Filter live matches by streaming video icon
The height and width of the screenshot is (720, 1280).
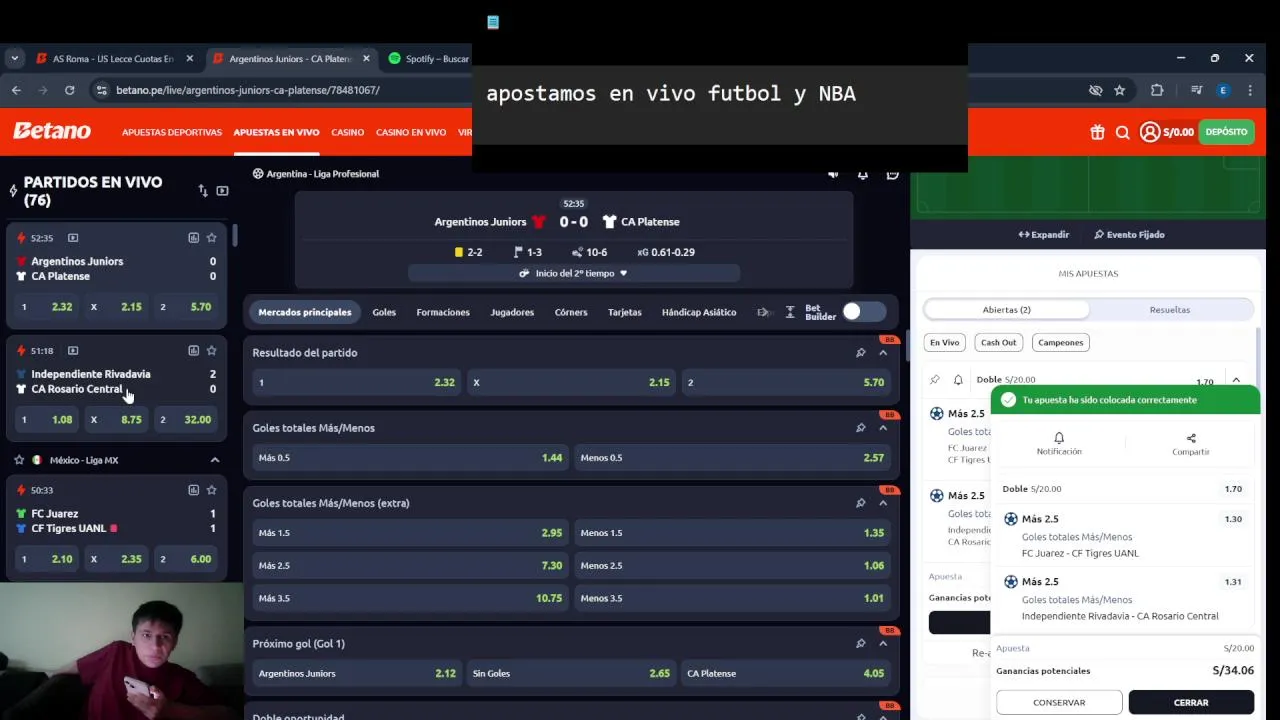point(222,190)
